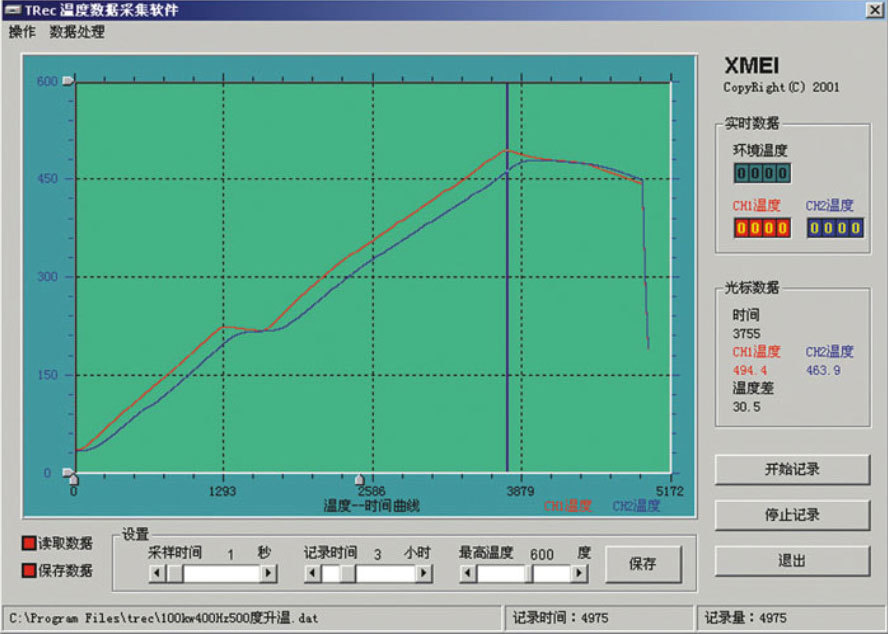Click the Y-axis label 300

coord(47,276)
